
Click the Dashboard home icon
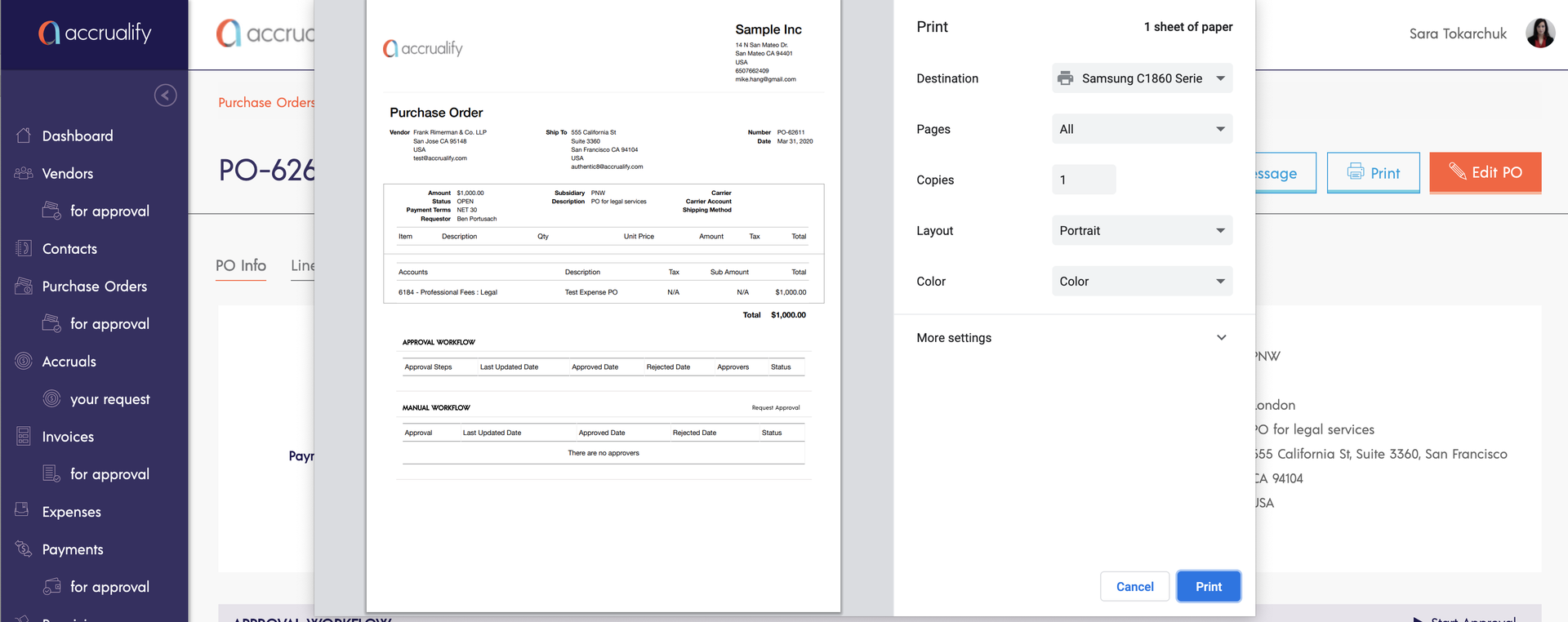pyautogui.click(x=24, y=136)
